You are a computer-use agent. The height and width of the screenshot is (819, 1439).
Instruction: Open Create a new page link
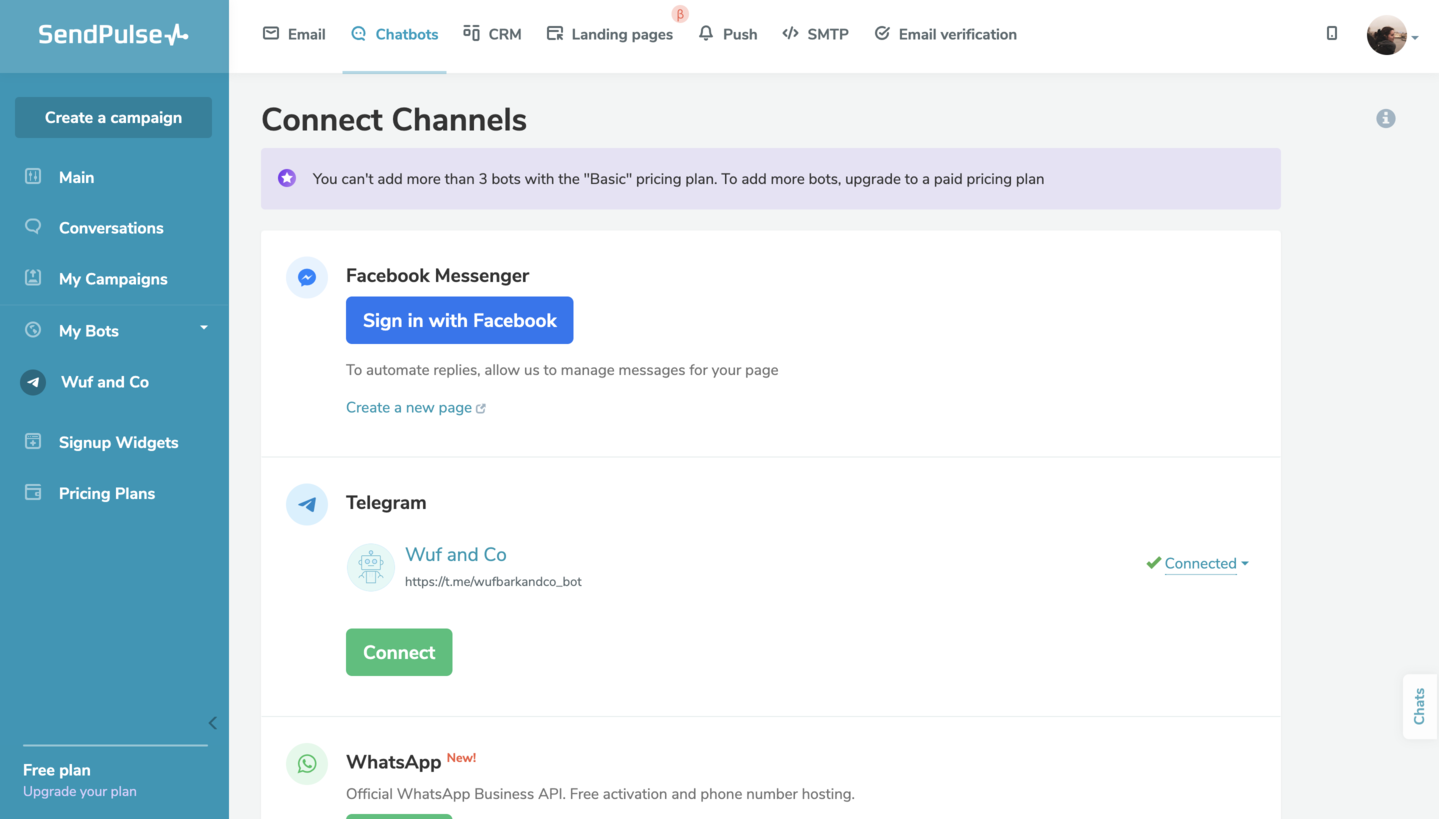409,407
